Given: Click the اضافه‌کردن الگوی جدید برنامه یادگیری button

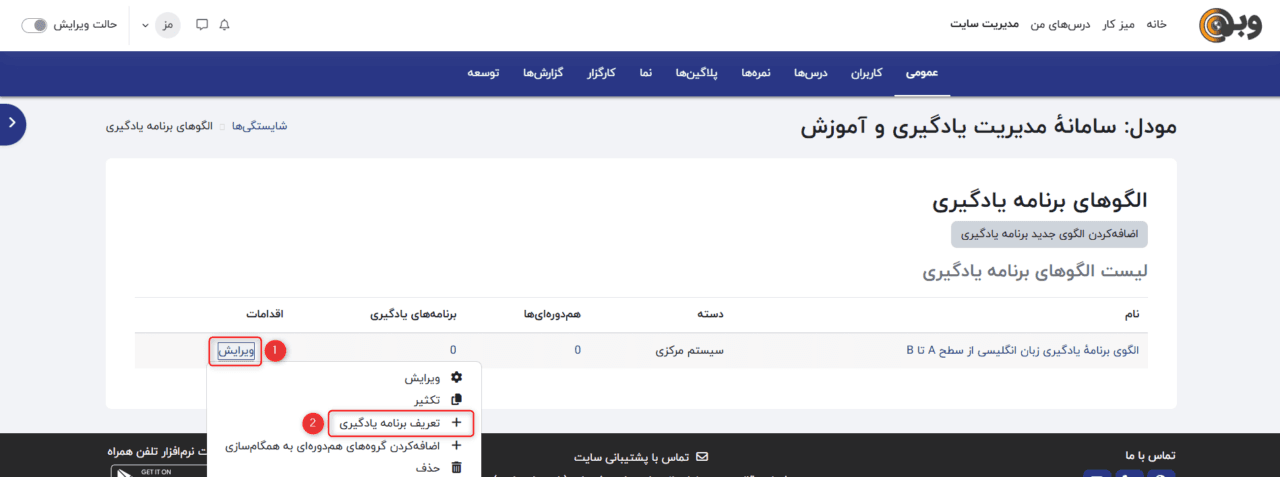Looking at the screenshot, I should pyautogui.click(x=1049, y=235).
